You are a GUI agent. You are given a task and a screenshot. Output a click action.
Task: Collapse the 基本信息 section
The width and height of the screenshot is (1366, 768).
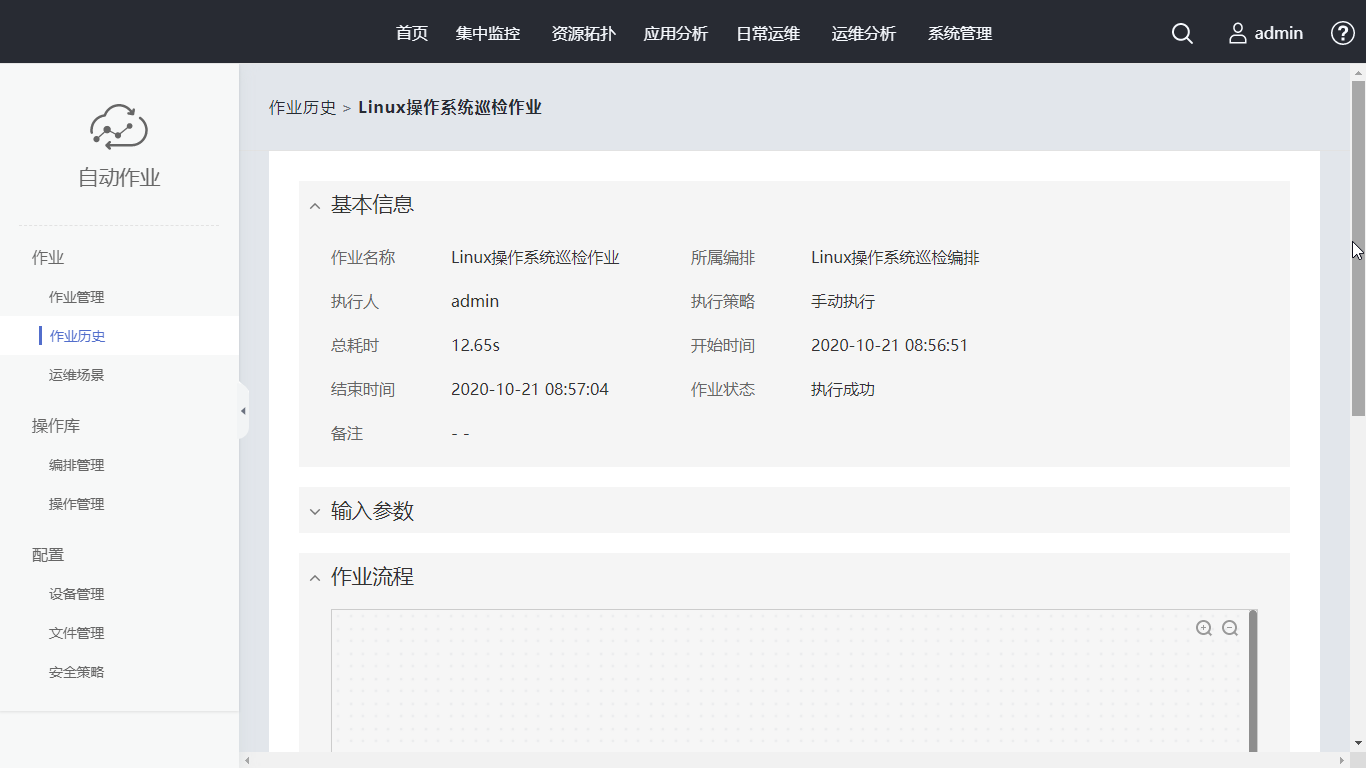[x=315, y=206]
